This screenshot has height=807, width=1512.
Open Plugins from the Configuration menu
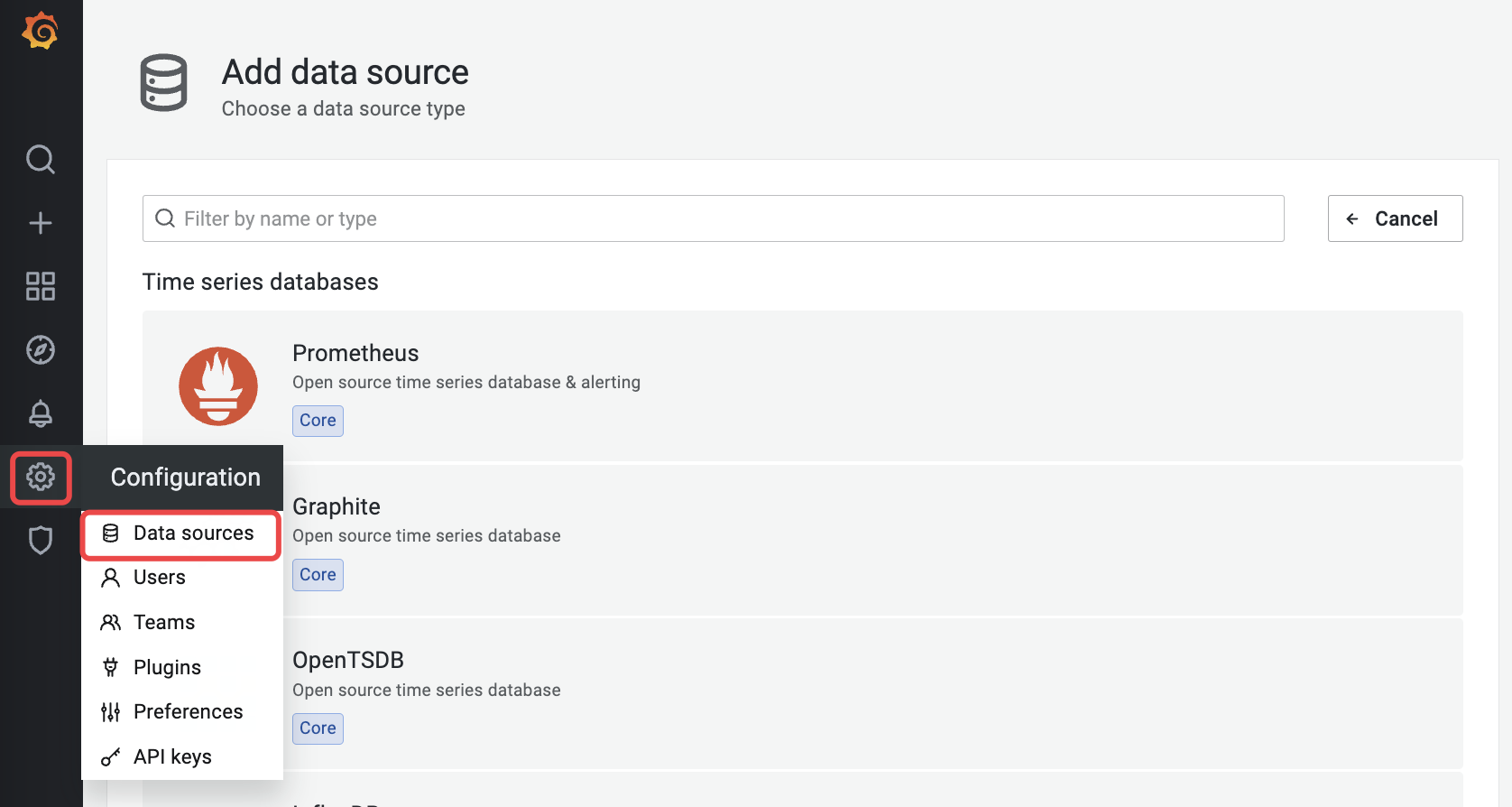click(x=167, y=667)
